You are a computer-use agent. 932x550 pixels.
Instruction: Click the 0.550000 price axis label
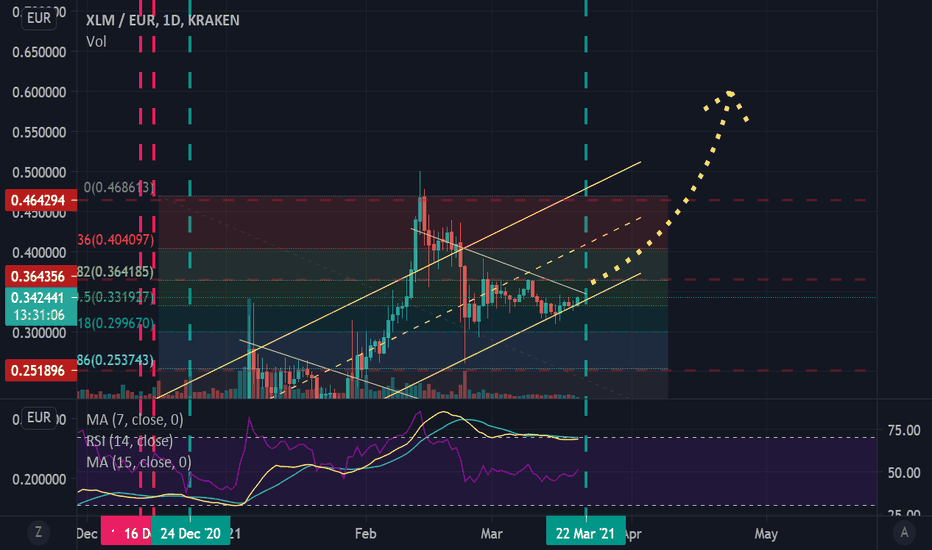tap(39, 132)
